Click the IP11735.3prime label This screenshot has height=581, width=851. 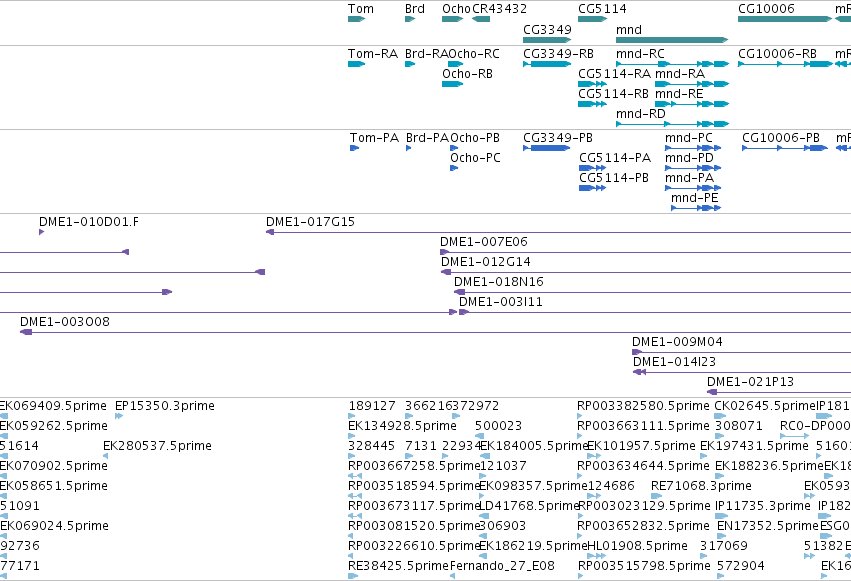coord(763,506)
